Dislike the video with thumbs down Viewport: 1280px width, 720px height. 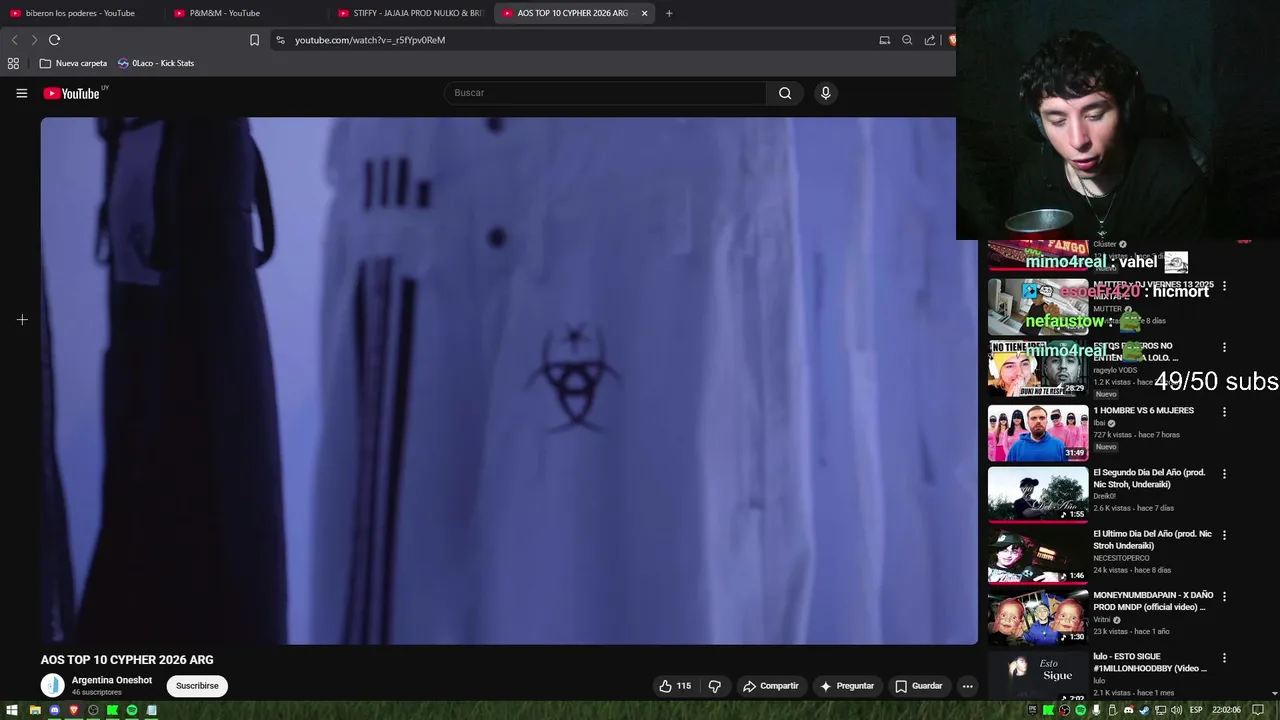714,686
